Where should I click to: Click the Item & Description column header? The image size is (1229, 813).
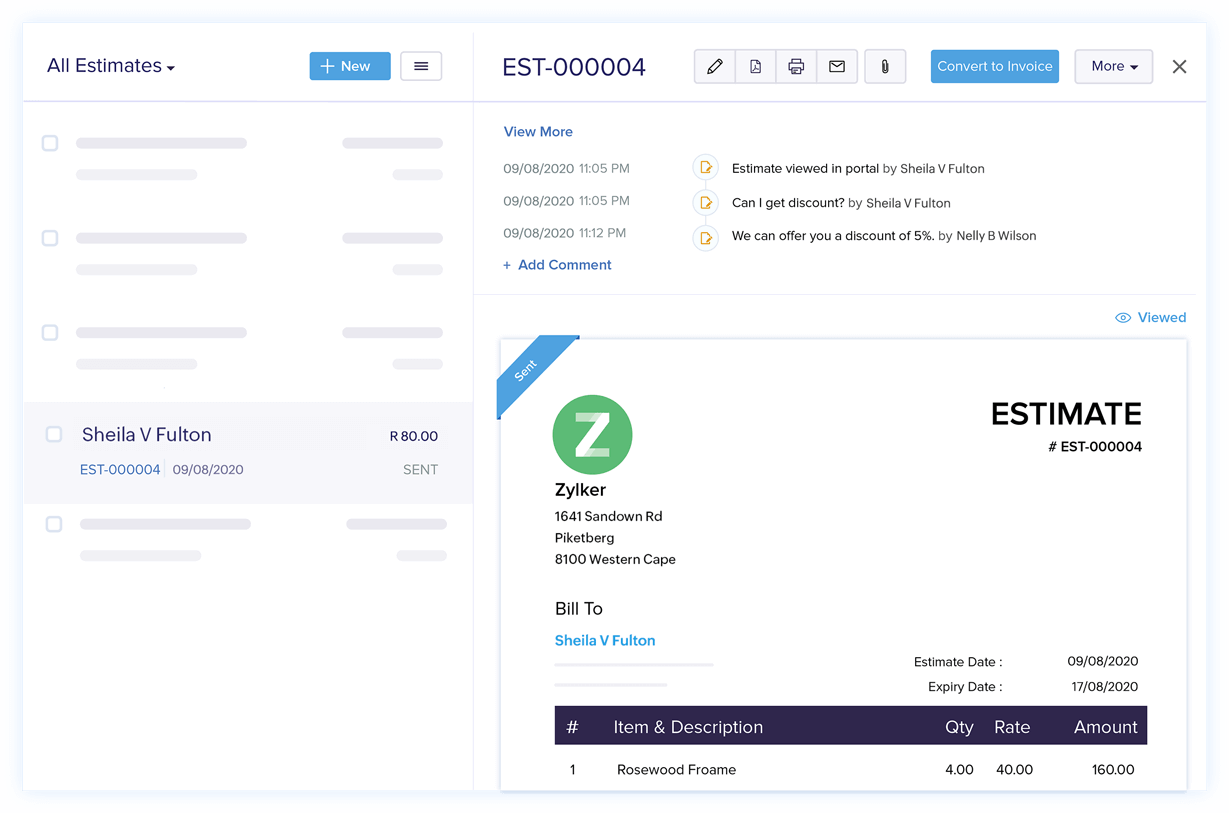[x=688, y=727]
